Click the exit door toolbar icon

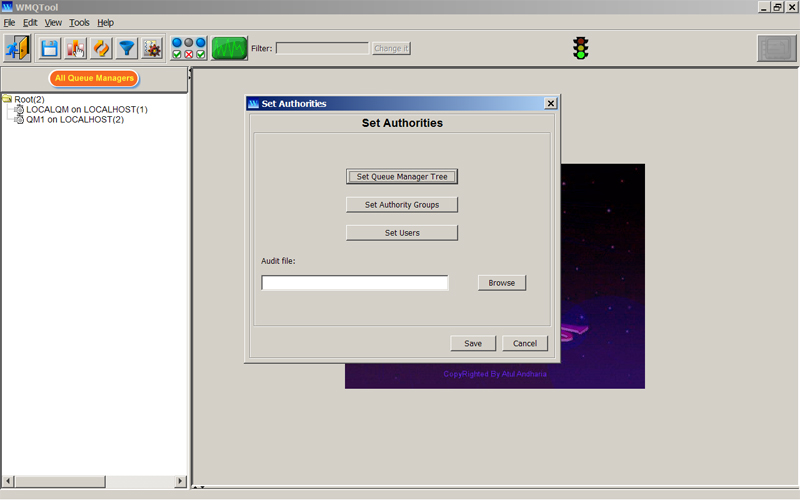(17, 48)
